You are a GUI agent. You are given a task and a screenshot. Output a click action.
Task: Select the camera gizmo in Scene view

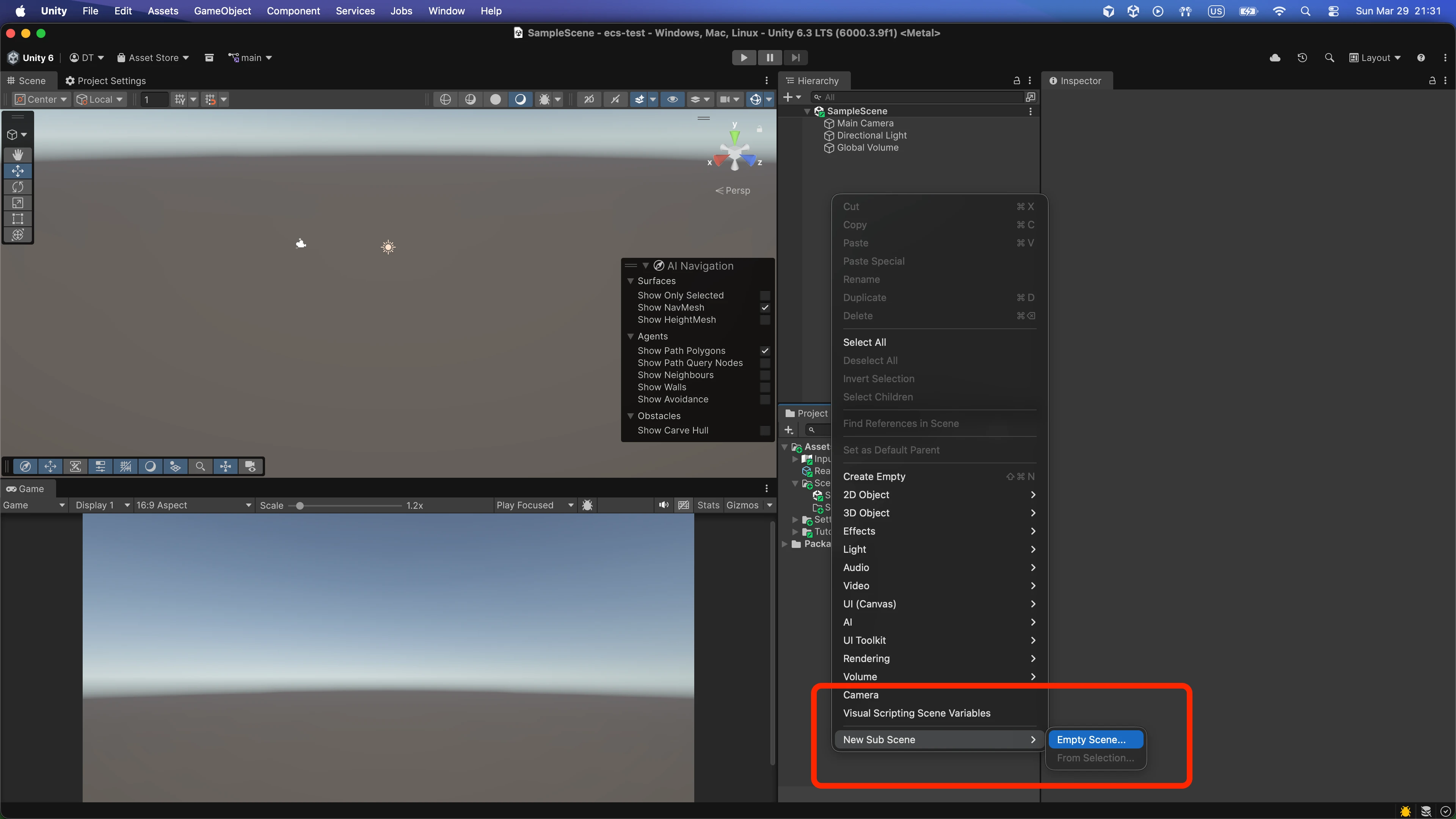pos(301,243)
